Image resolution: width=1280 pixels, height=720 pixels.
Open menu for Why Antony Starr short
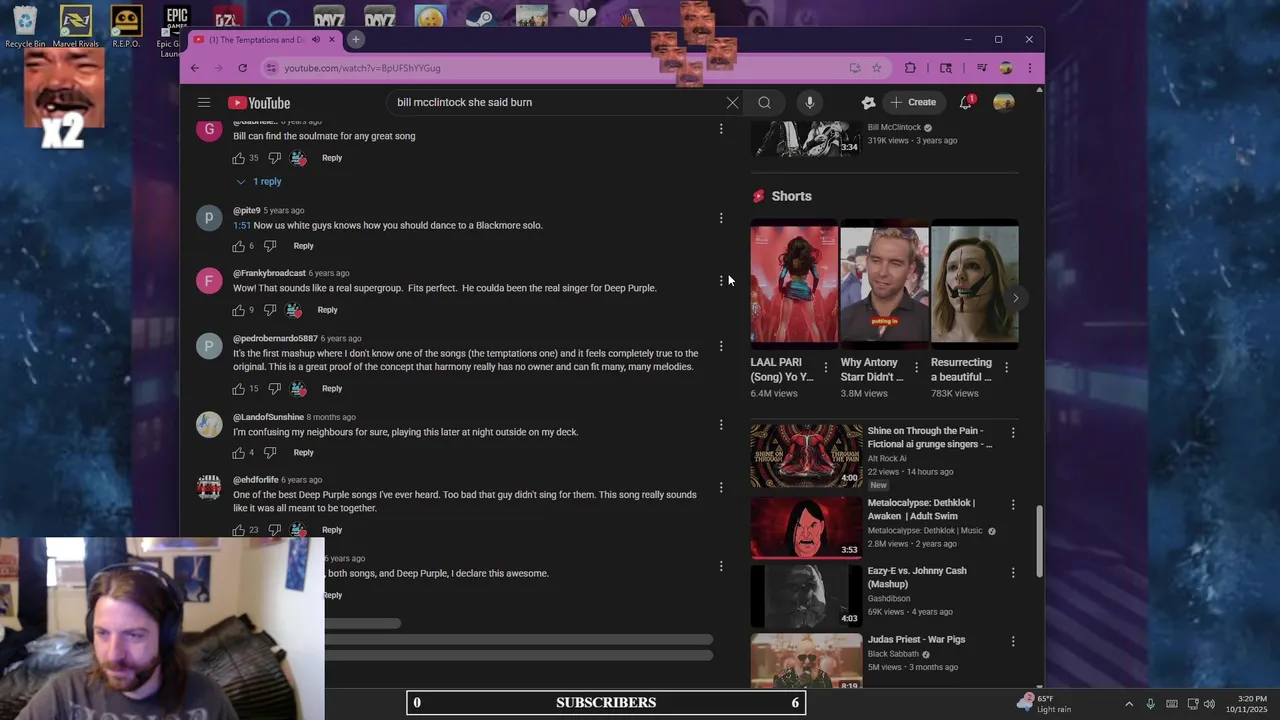point(916,368)
